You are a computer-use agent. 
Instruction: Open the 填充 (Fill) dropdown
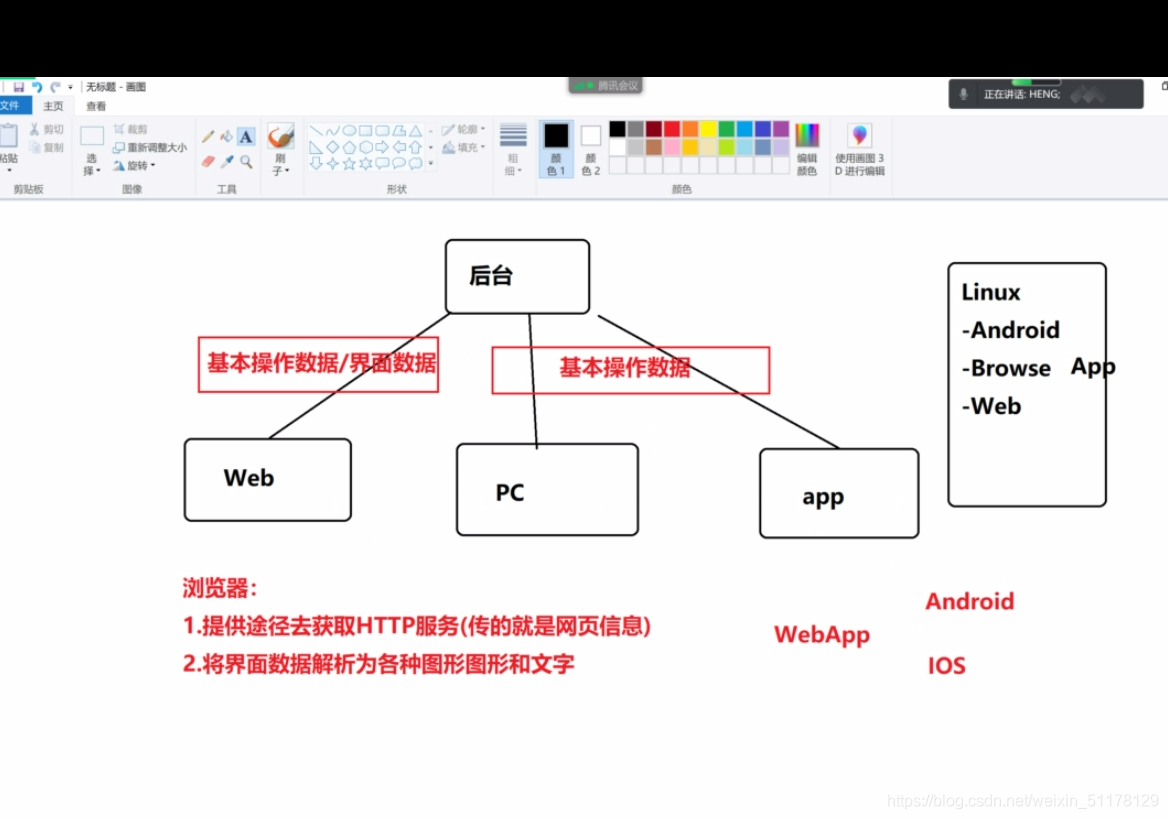[x=463, y=148]
